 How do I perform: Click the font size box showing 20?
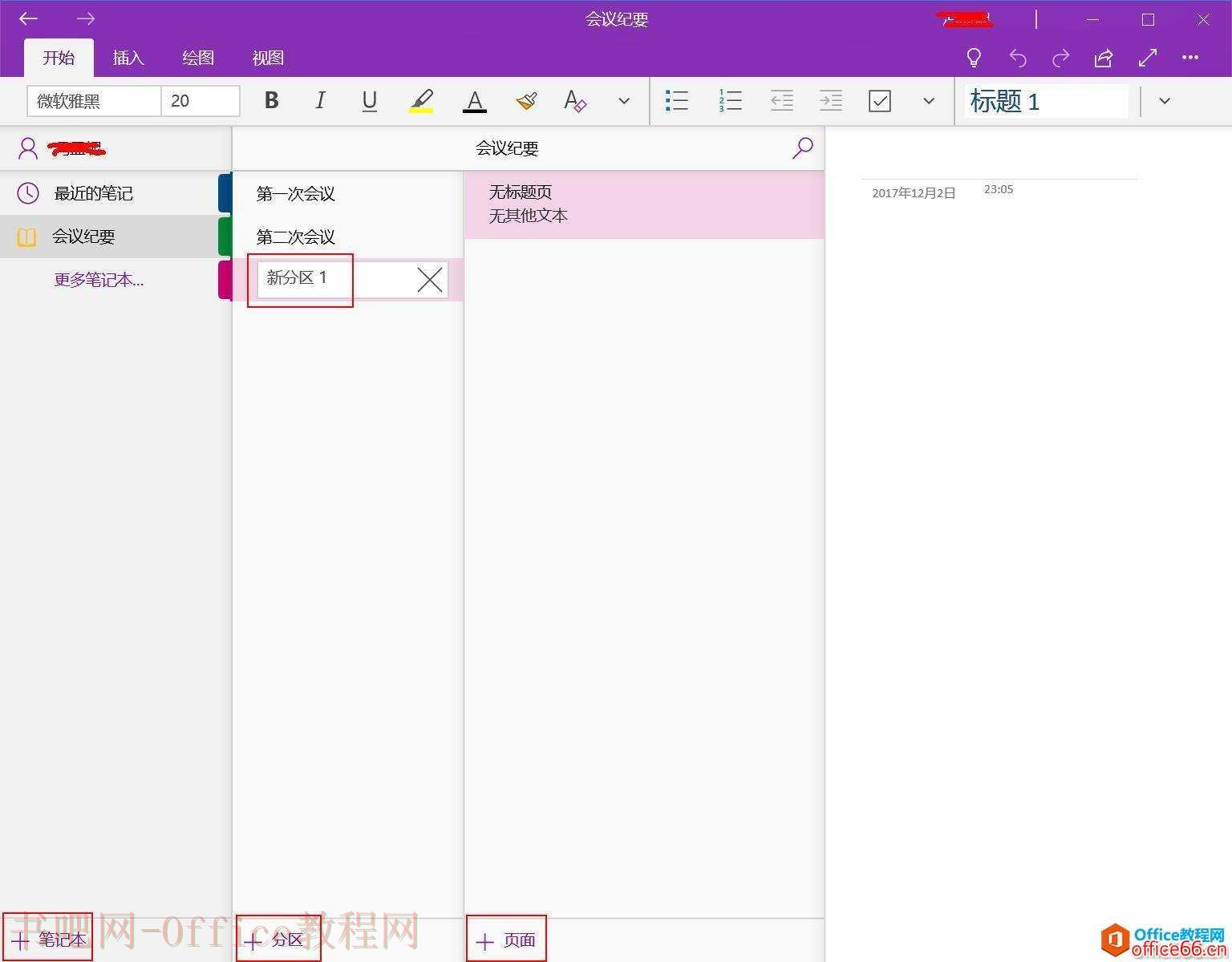click(x=201, y=101)
